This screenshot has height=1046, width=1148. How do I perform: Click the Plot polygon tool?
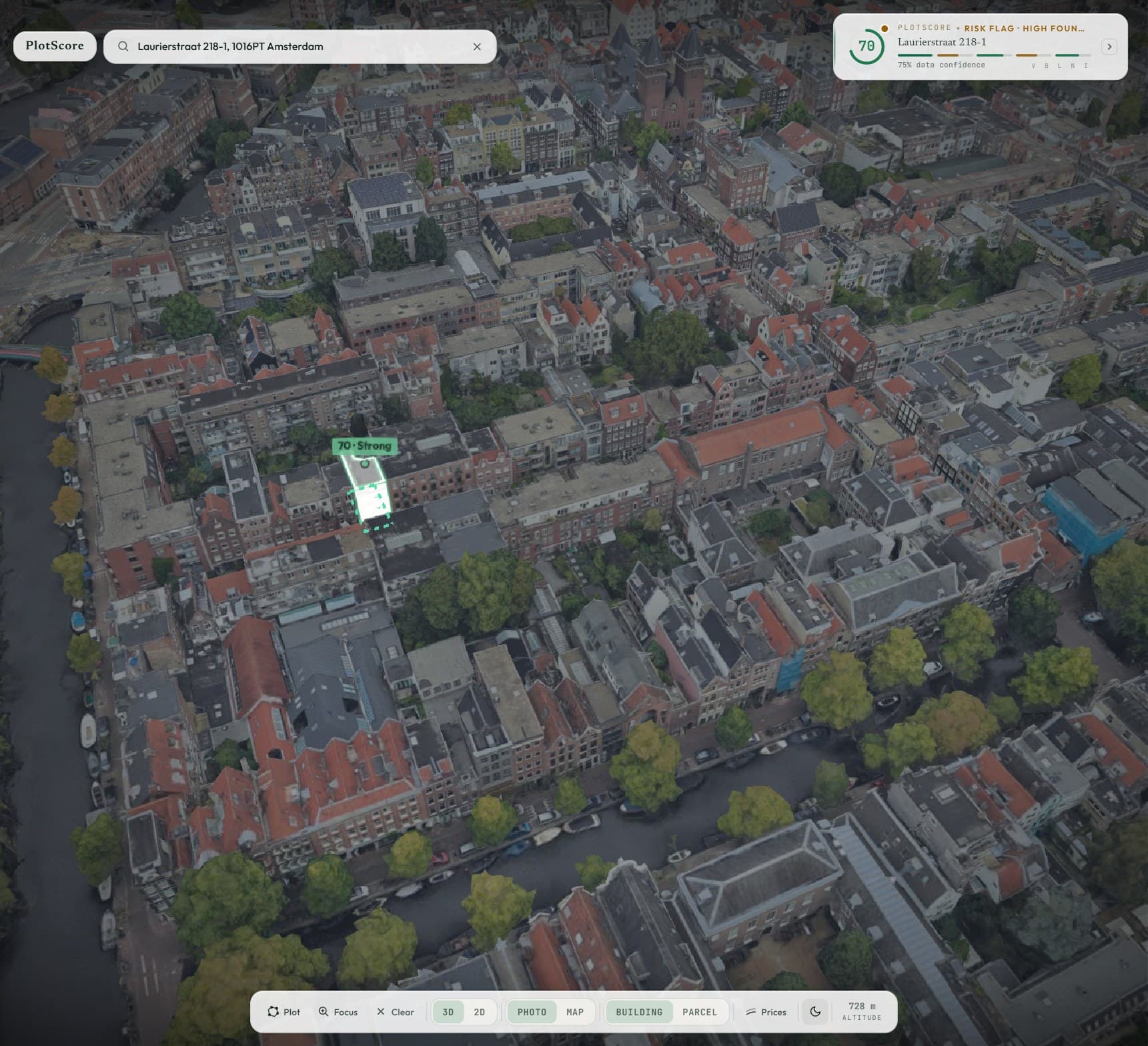283,1012
